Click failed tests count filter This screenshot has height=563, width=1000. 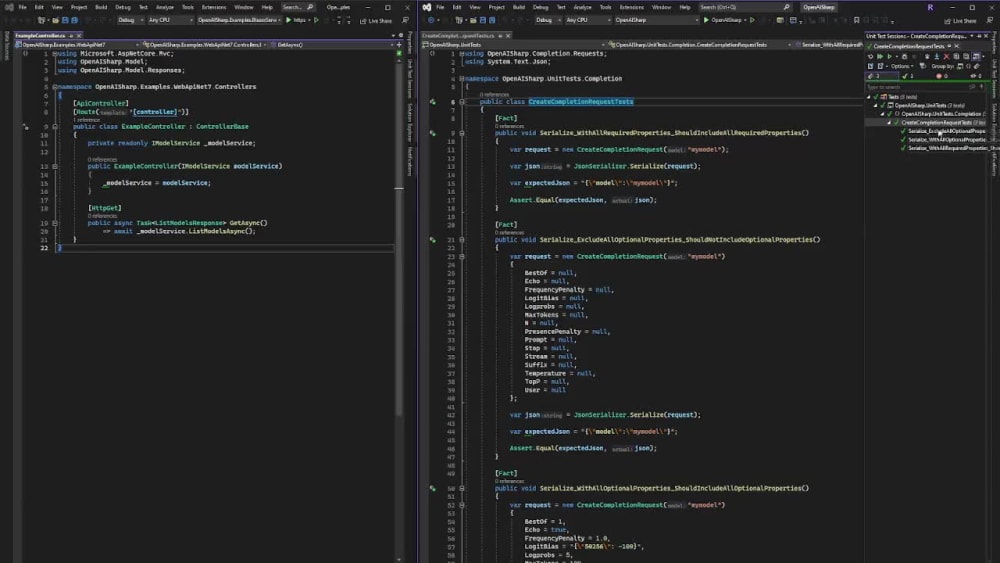point(942,76)
